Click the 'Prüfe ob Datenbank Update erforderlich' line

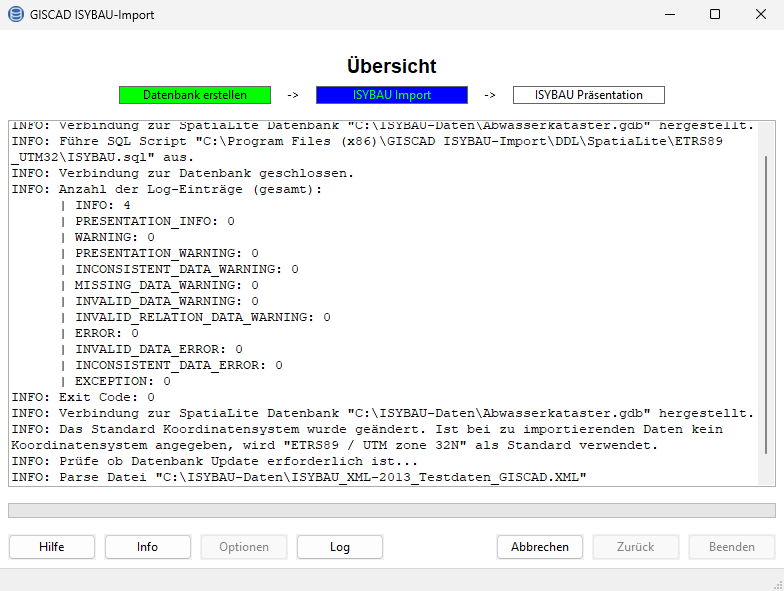tap(214, 461)
